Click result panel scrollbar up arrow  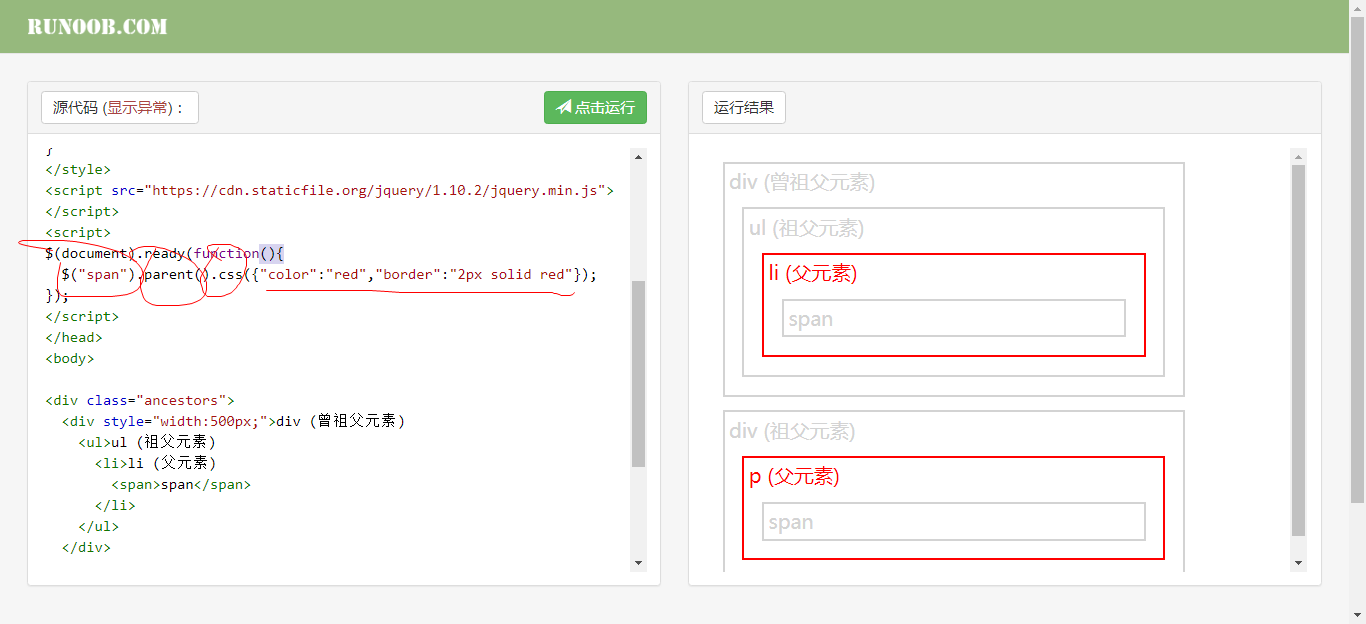click(x=1299, y=156)
